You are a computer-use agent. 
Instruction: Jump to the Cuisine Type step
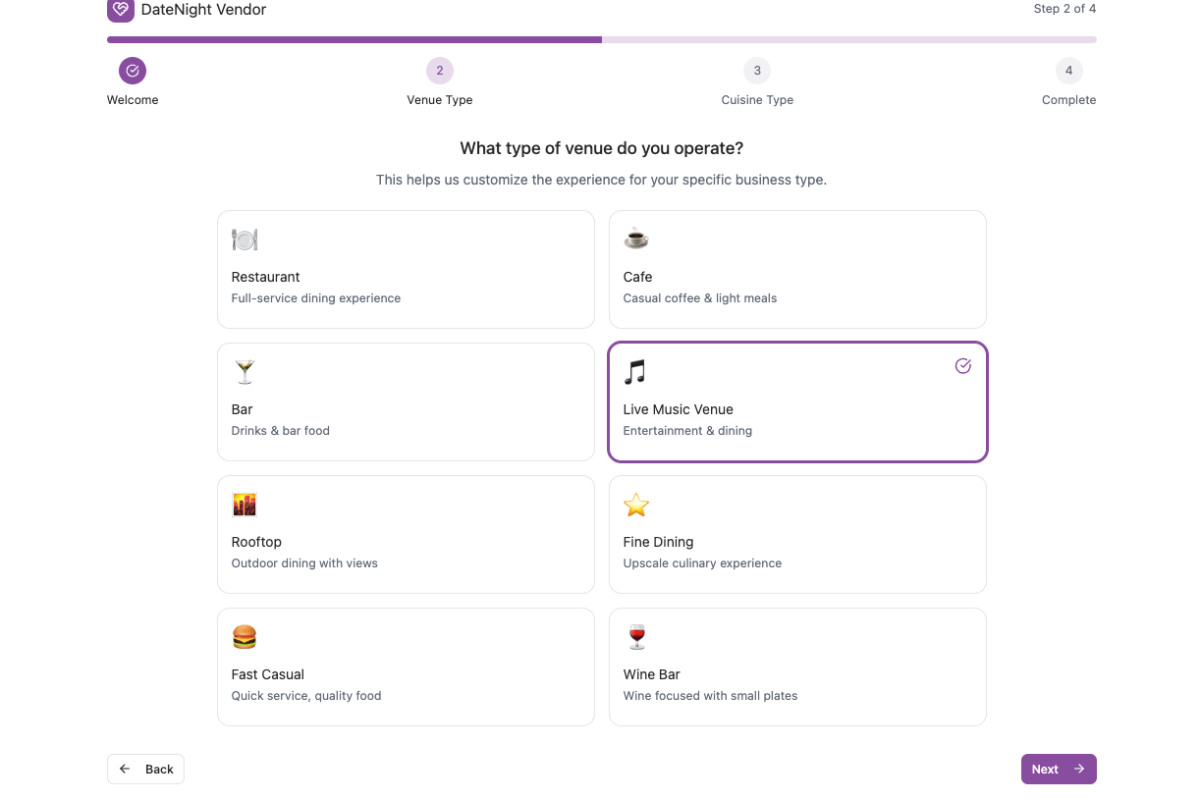point(757,71)
